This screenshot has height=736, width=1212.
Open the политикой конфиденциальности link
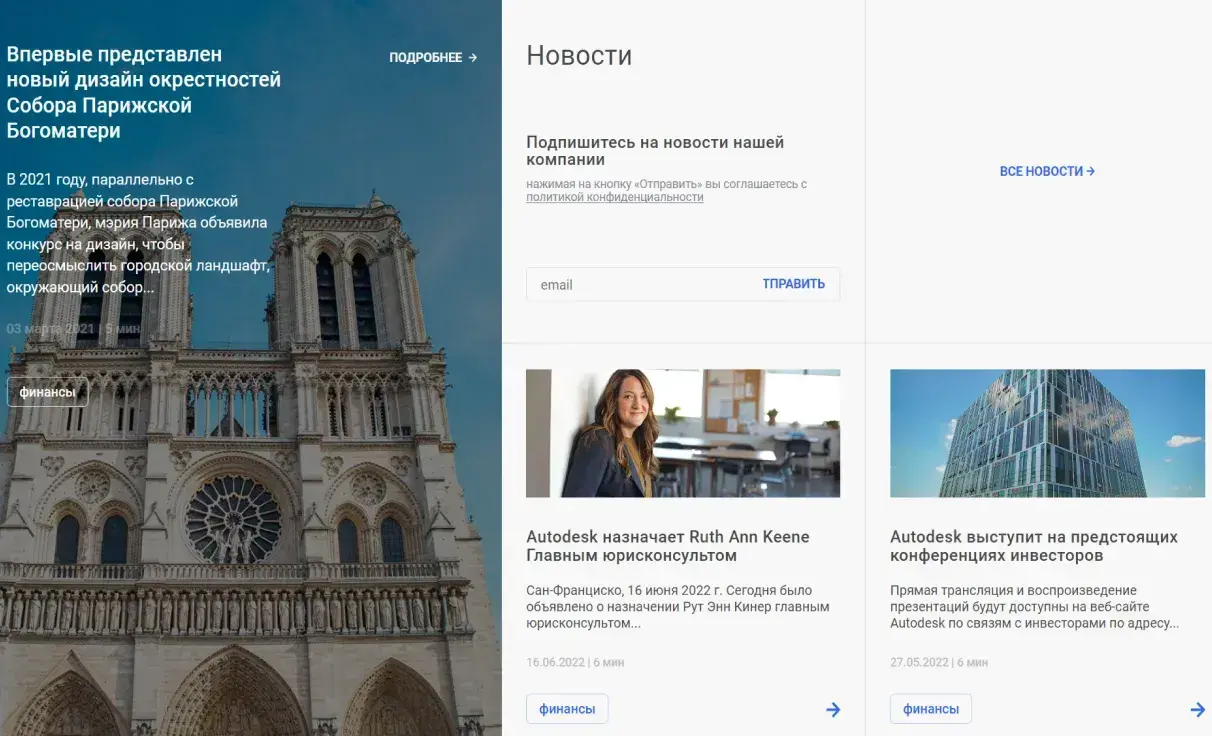pyautogui.click(x=613, y=197)
